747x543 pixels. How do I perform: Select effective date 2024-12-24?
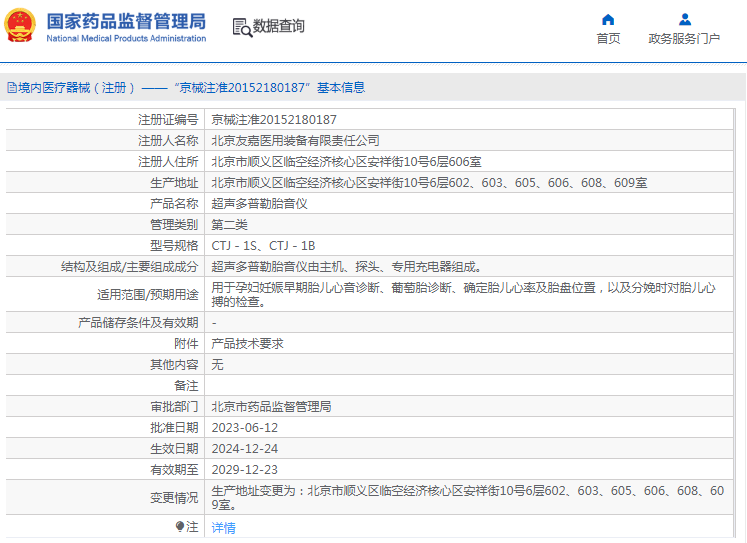tap(244, 449)
